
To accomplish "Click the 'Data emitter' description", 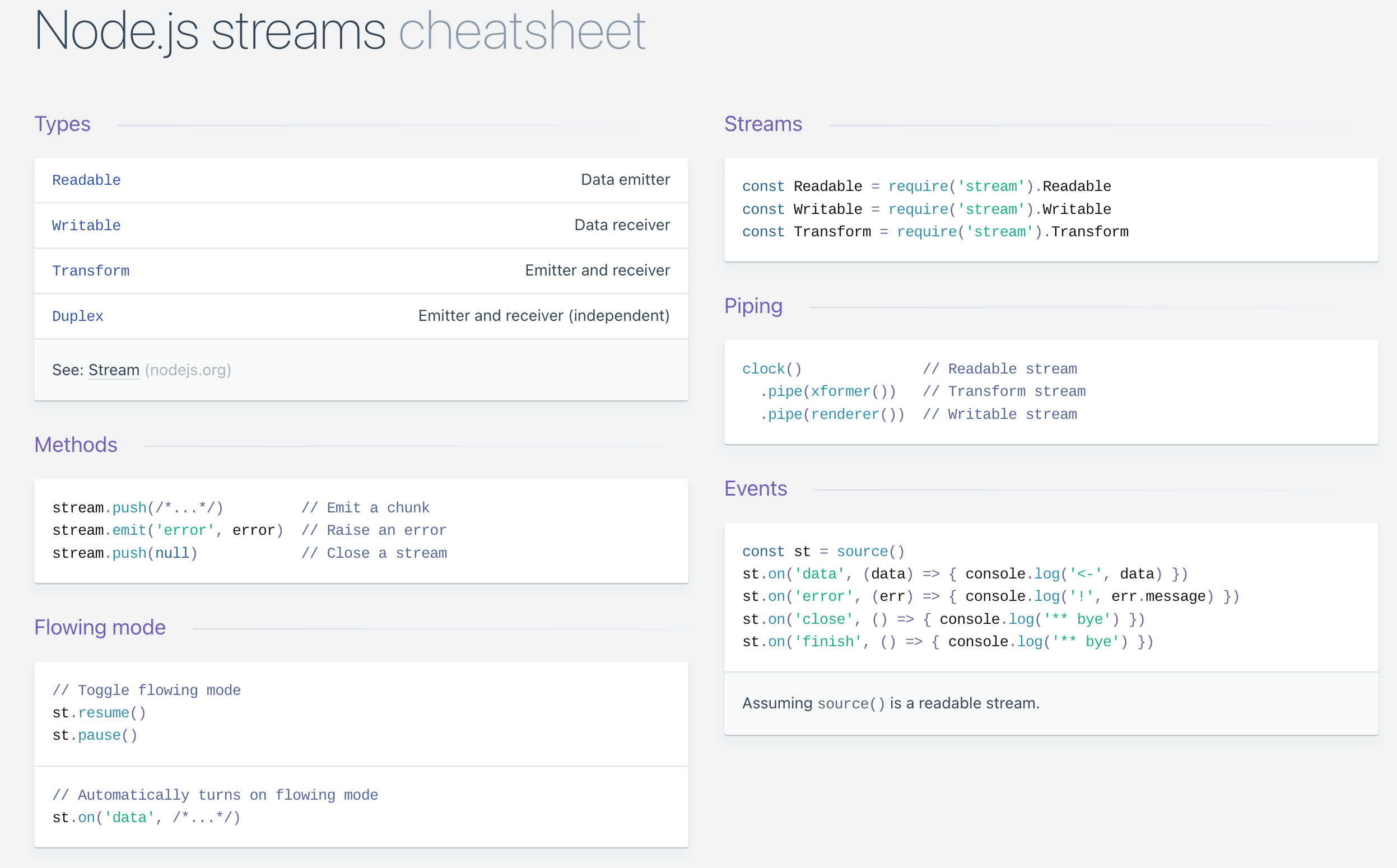I will [x=625, y=180].
